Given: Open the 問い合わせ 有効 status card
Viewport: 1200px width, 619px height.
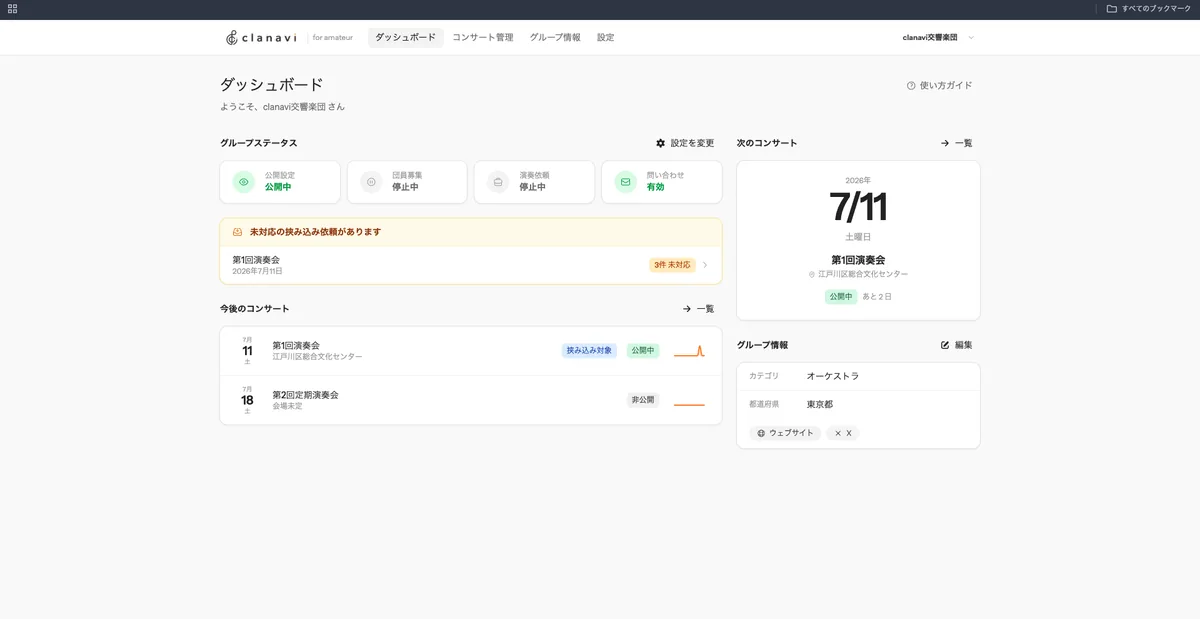Looking at the screenshot, I should click(661, 182).
